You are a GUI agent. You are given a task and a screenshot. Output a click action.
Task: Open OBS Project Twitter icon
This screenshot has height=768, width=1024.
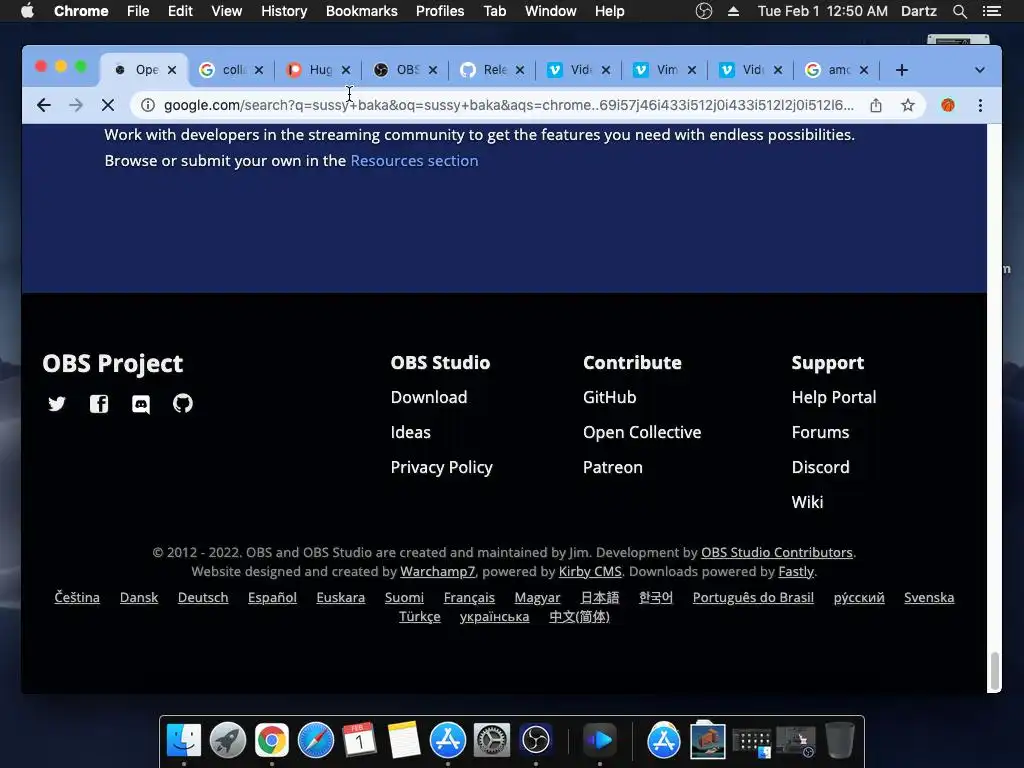point(57,404)
